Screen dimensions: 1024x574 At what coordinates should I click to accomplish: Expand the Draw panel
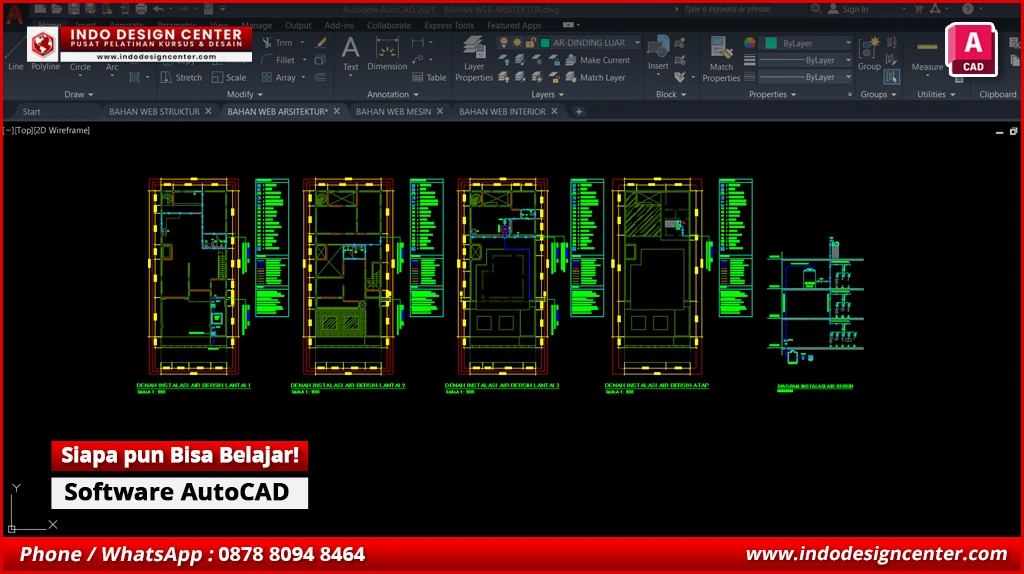click(78, 95)
